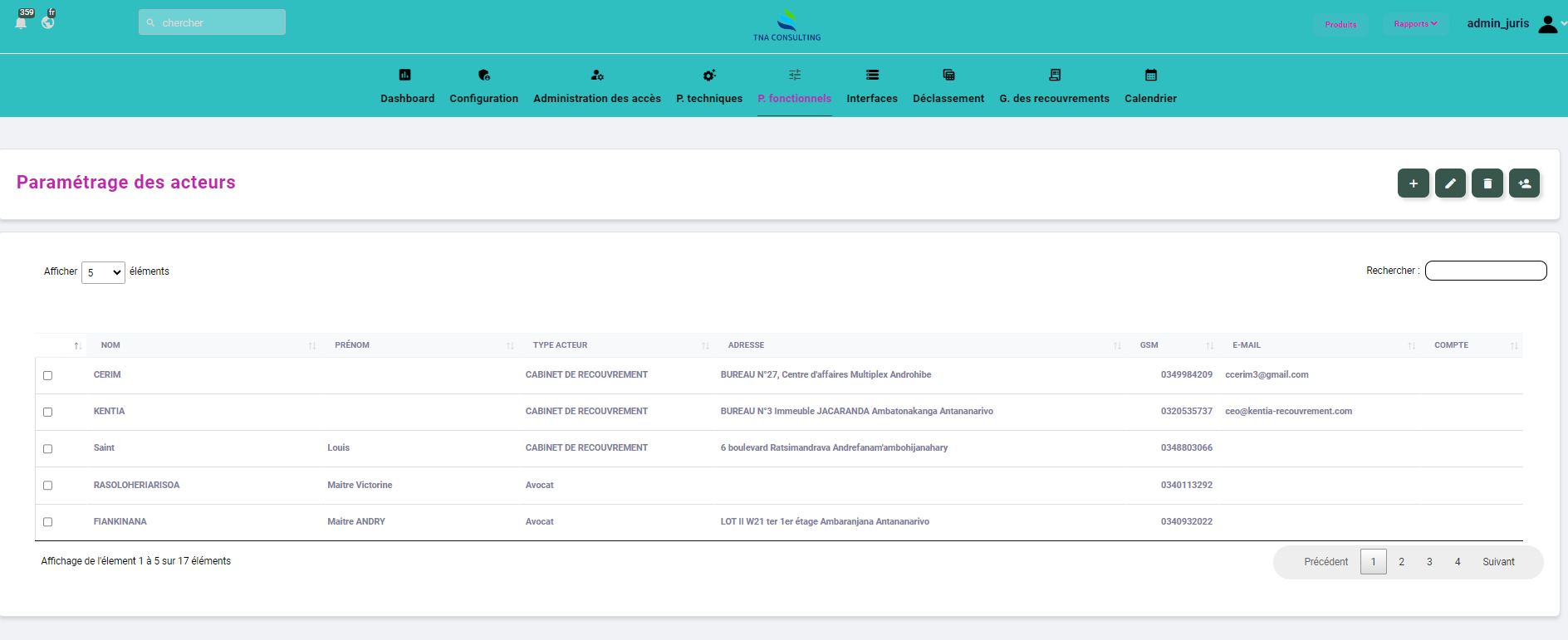The image size is (1568, 640).
Task: Click the plus icon to add an actor
Action: tap(1413, 183)
